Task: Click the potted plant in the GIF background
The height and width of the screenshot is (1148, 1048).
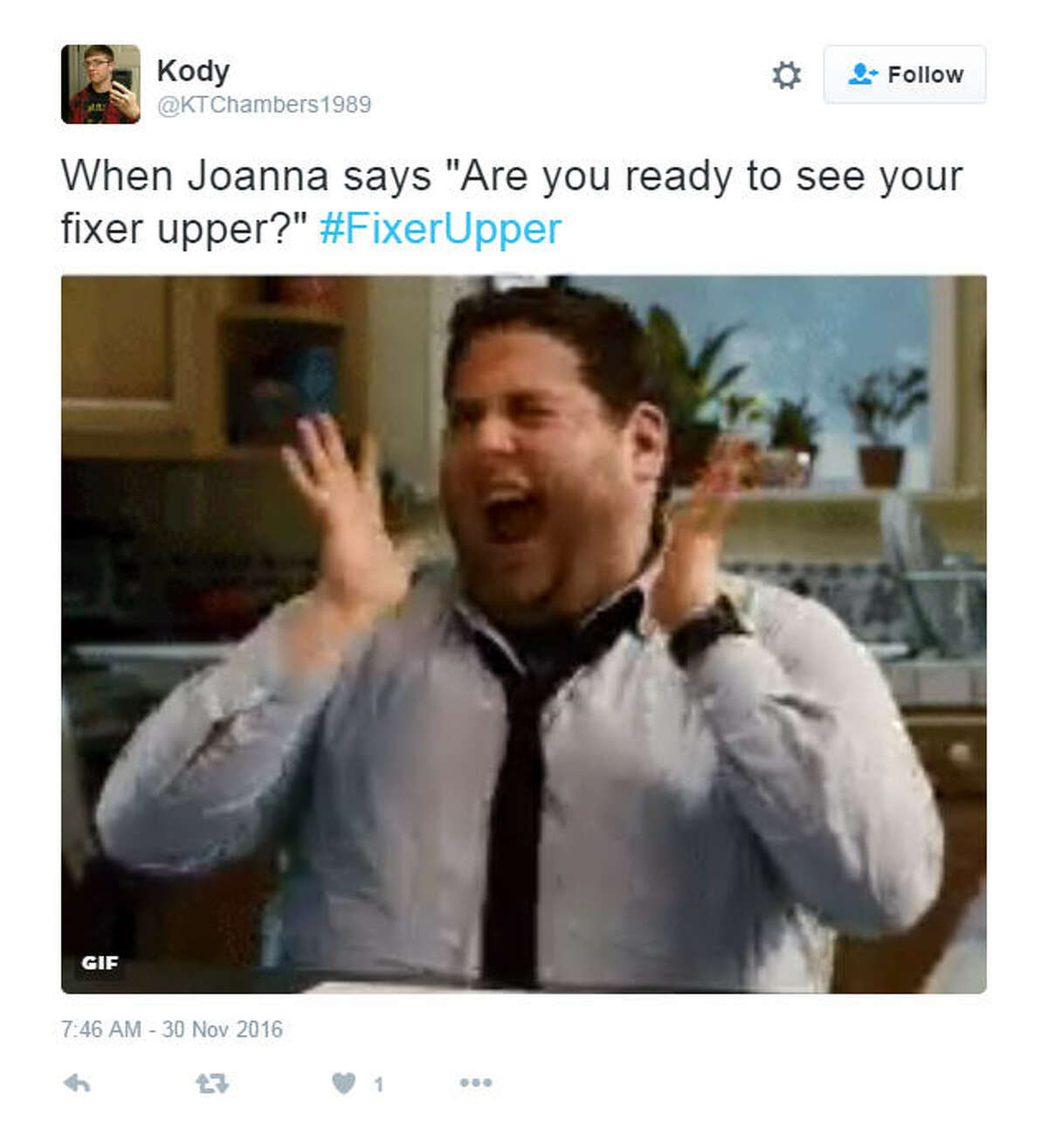Action: [884, 428]
